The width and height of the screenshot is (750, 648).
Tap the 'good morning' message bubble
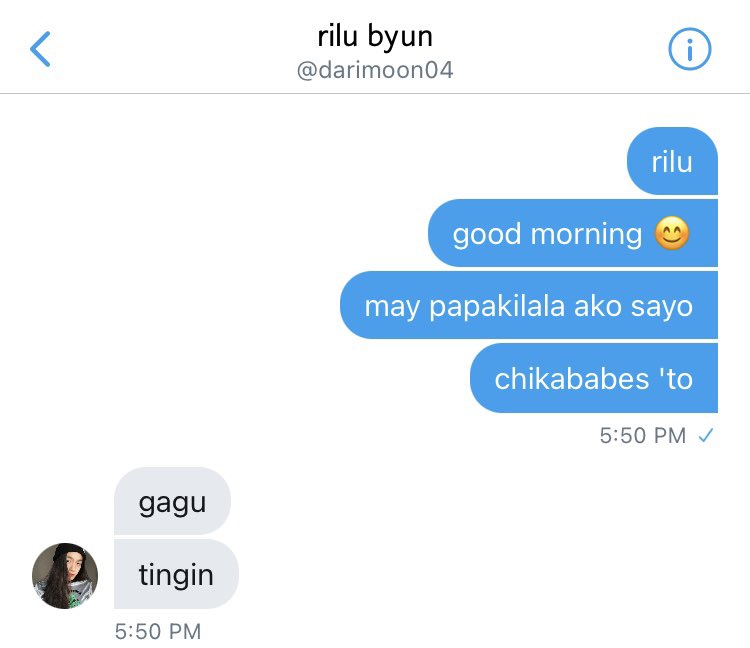tap(573, 233)
